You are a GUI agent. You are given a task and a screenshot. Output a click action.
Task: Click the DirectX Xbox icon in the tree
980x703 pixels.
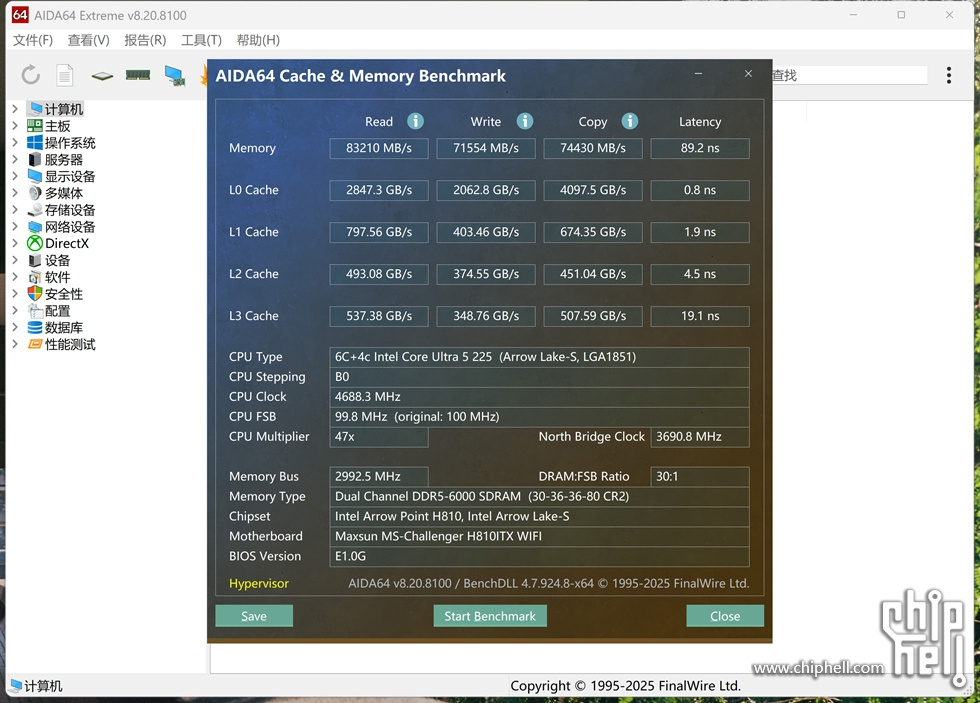pos(35,244)
